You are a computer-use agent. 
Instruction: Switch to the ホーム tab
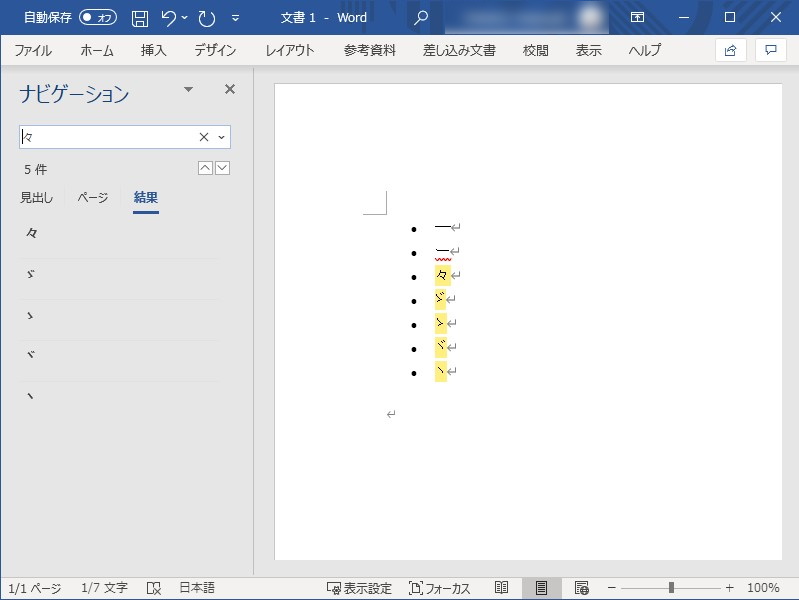point(97,50)
